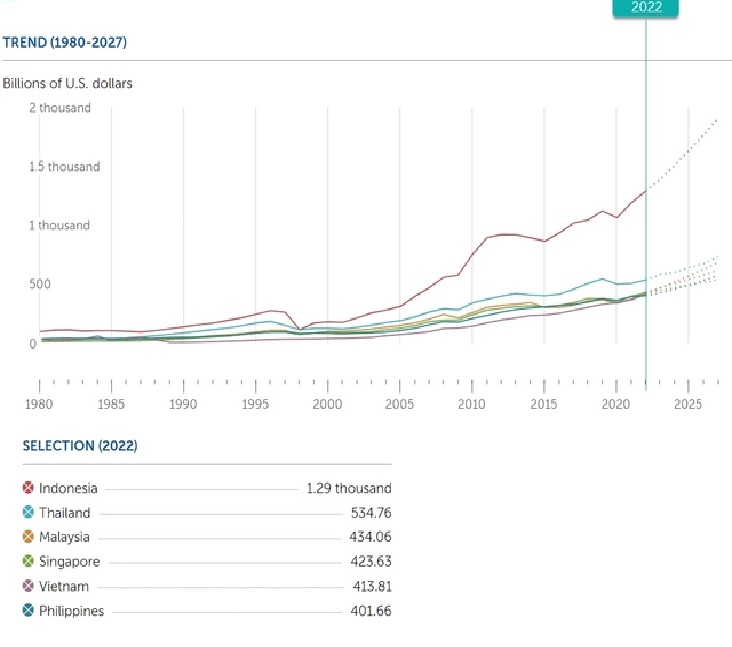Remove Vietnam using its purple X icon

29,586
